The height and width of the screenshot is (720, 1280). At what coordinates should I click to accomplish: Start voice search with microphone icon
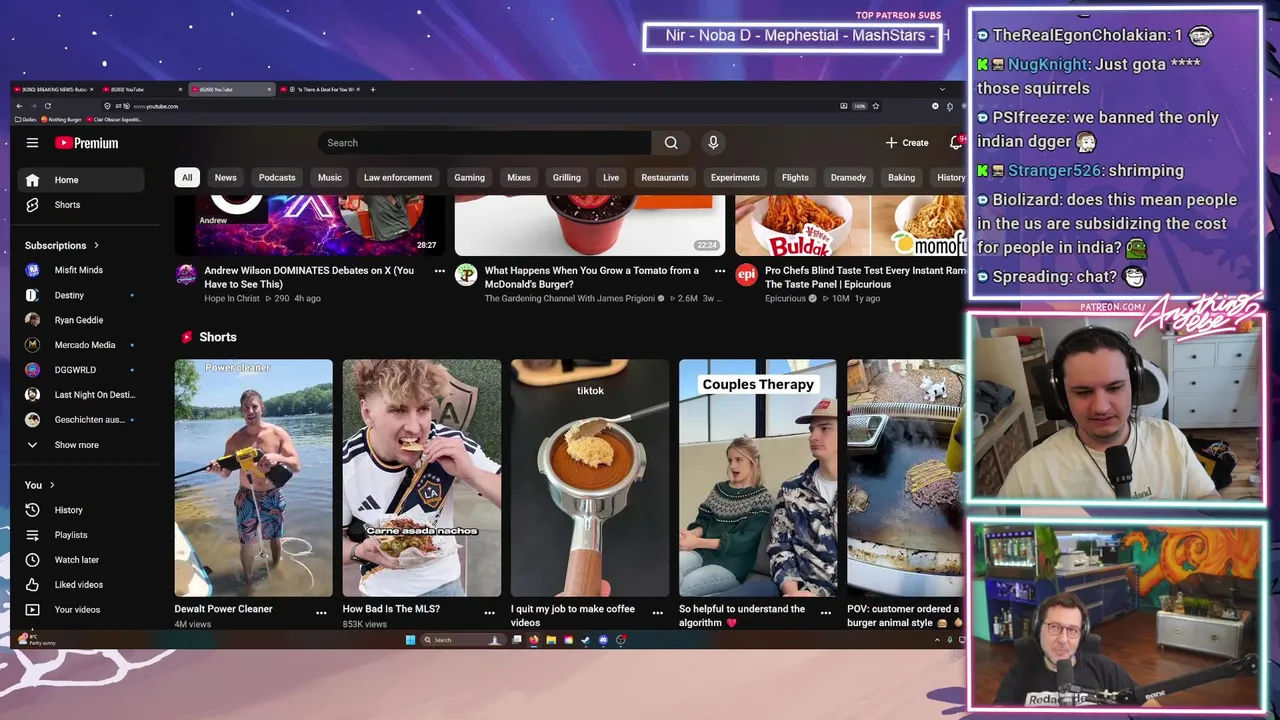click(x=713, y=143)
